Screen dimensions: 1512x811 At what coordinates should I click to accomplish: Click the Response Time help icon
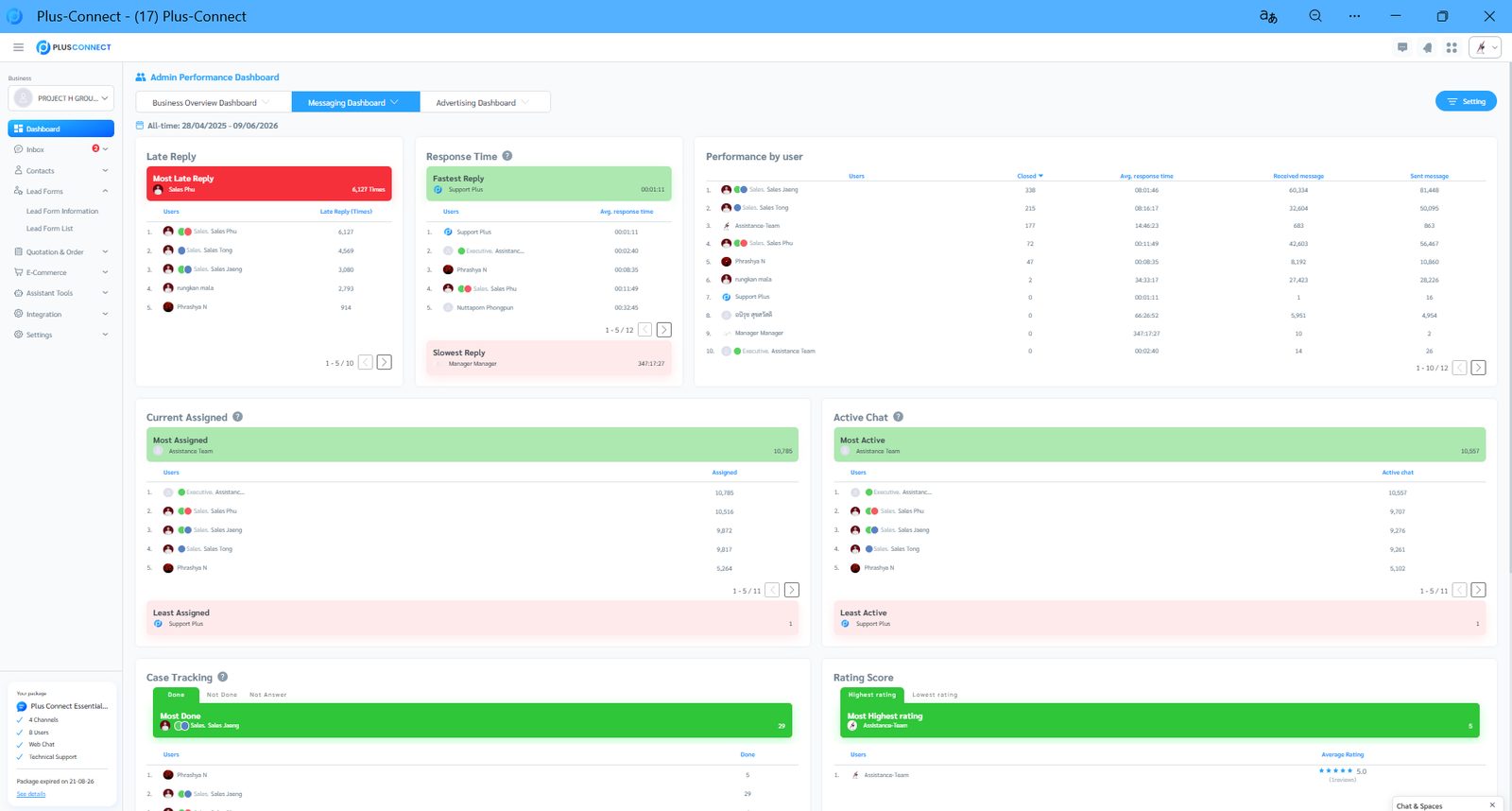click(507, 156)
